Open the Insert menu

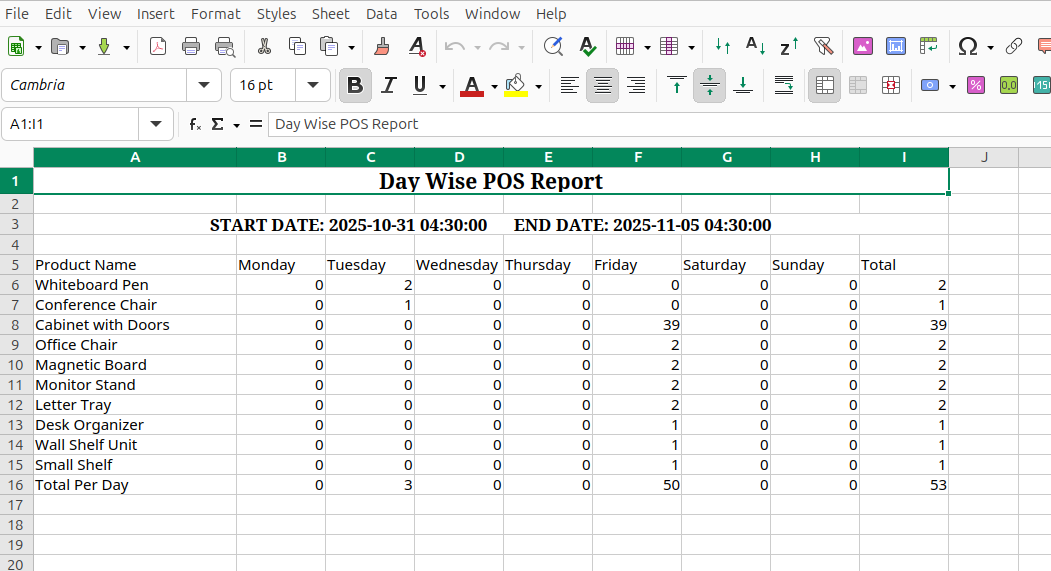[156, 13]
